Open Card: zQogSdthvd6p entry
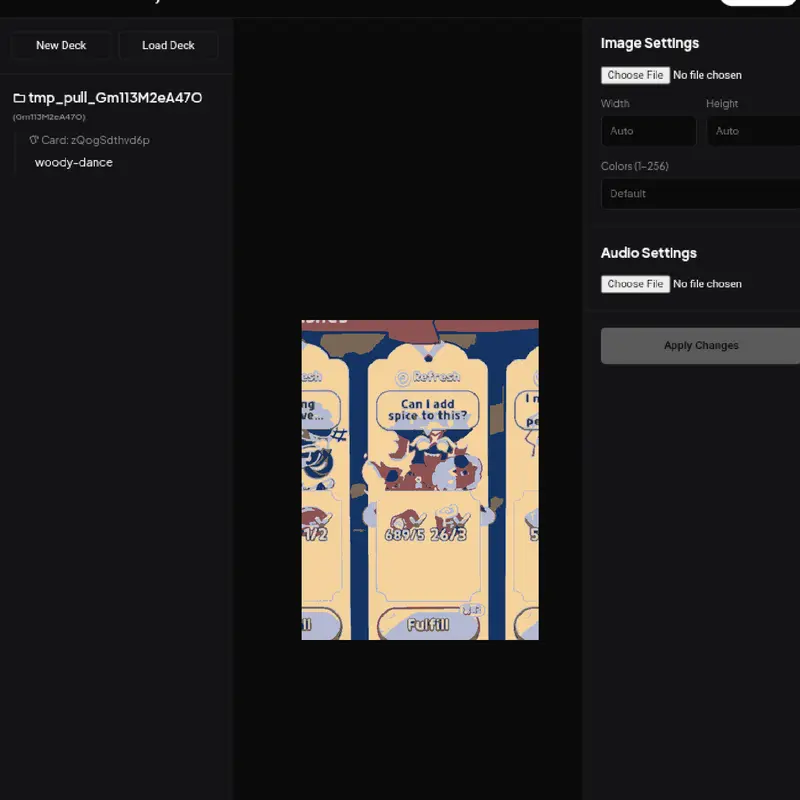800x800 pixels. [95, 140]
